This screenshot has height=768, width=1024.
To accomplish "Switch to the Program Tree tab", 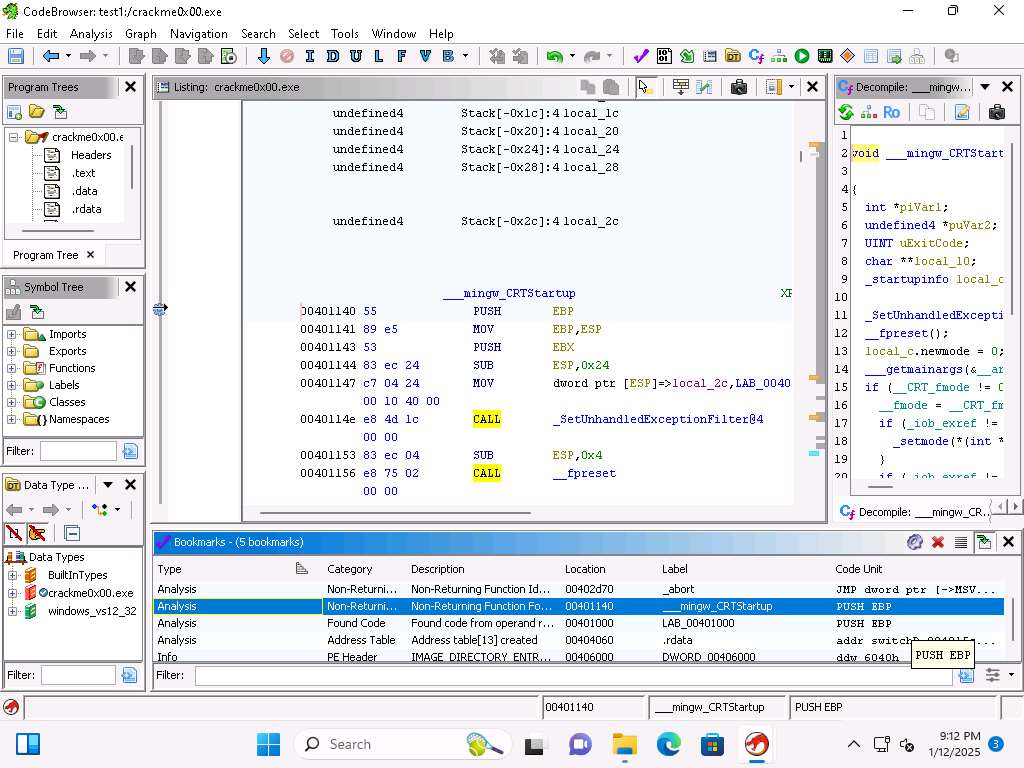I will pos(45,255).
